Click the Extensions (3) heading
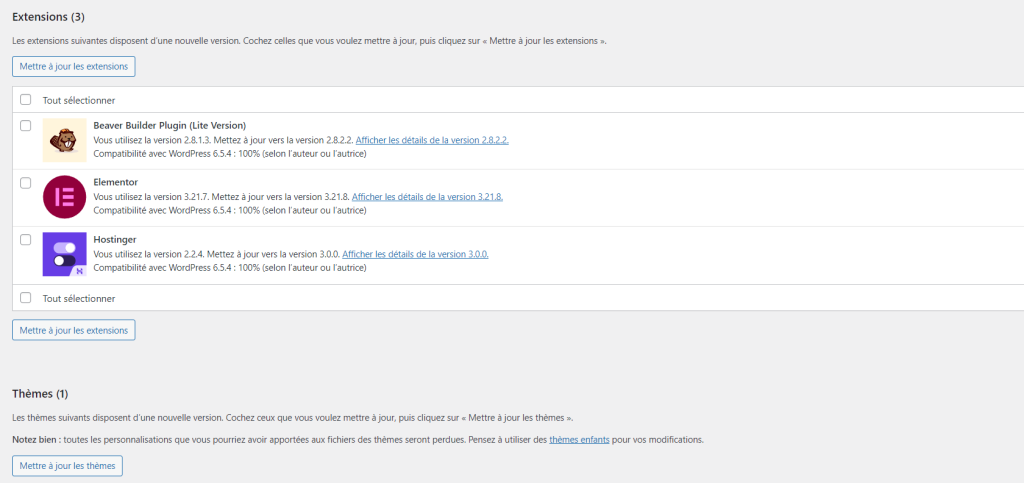This screenshot has height=483, width=1024. click(x=48, y=16)
